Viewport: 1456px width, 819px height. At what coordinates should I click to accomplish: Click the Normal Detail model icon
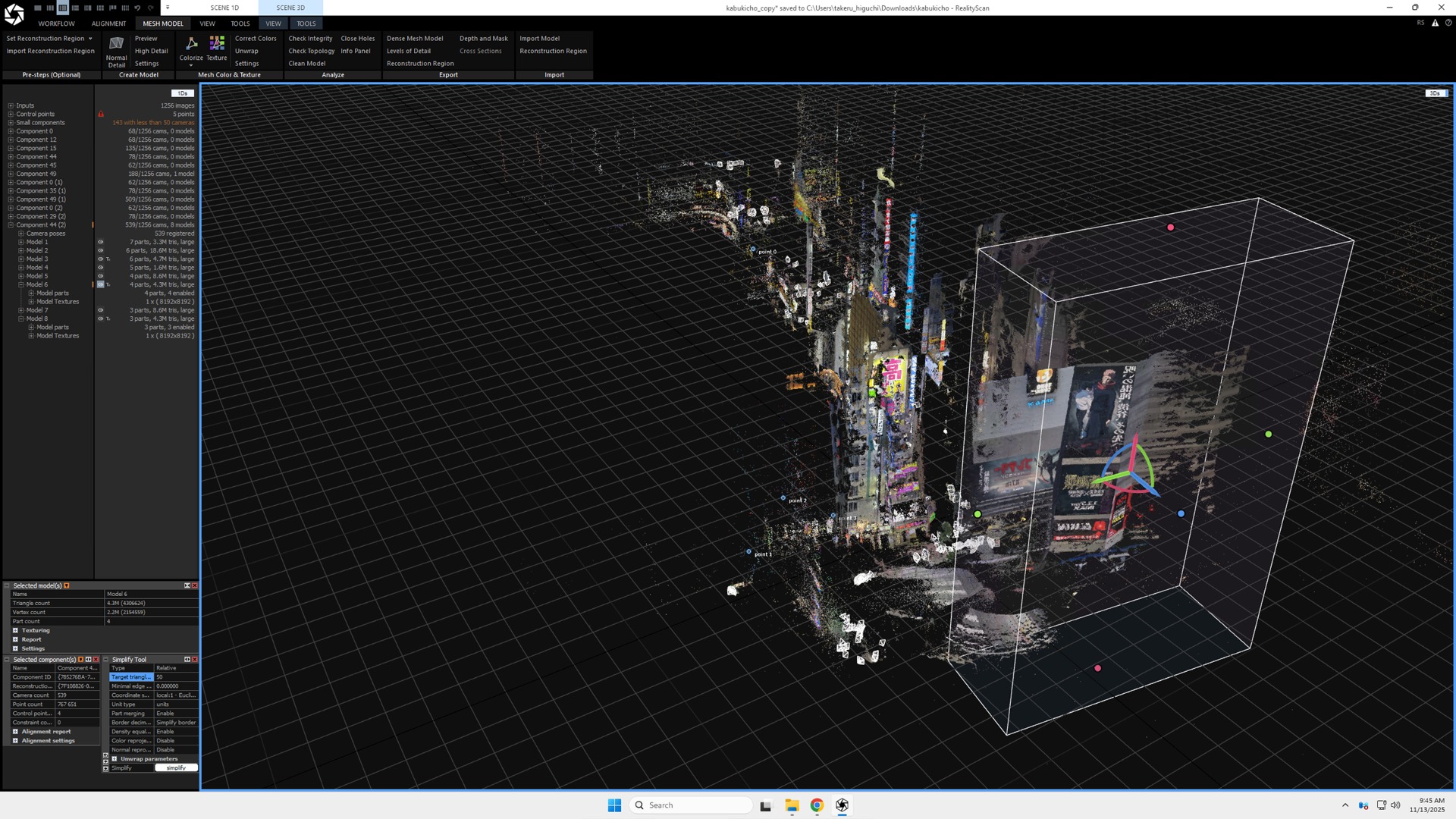[x=116, y=44]
